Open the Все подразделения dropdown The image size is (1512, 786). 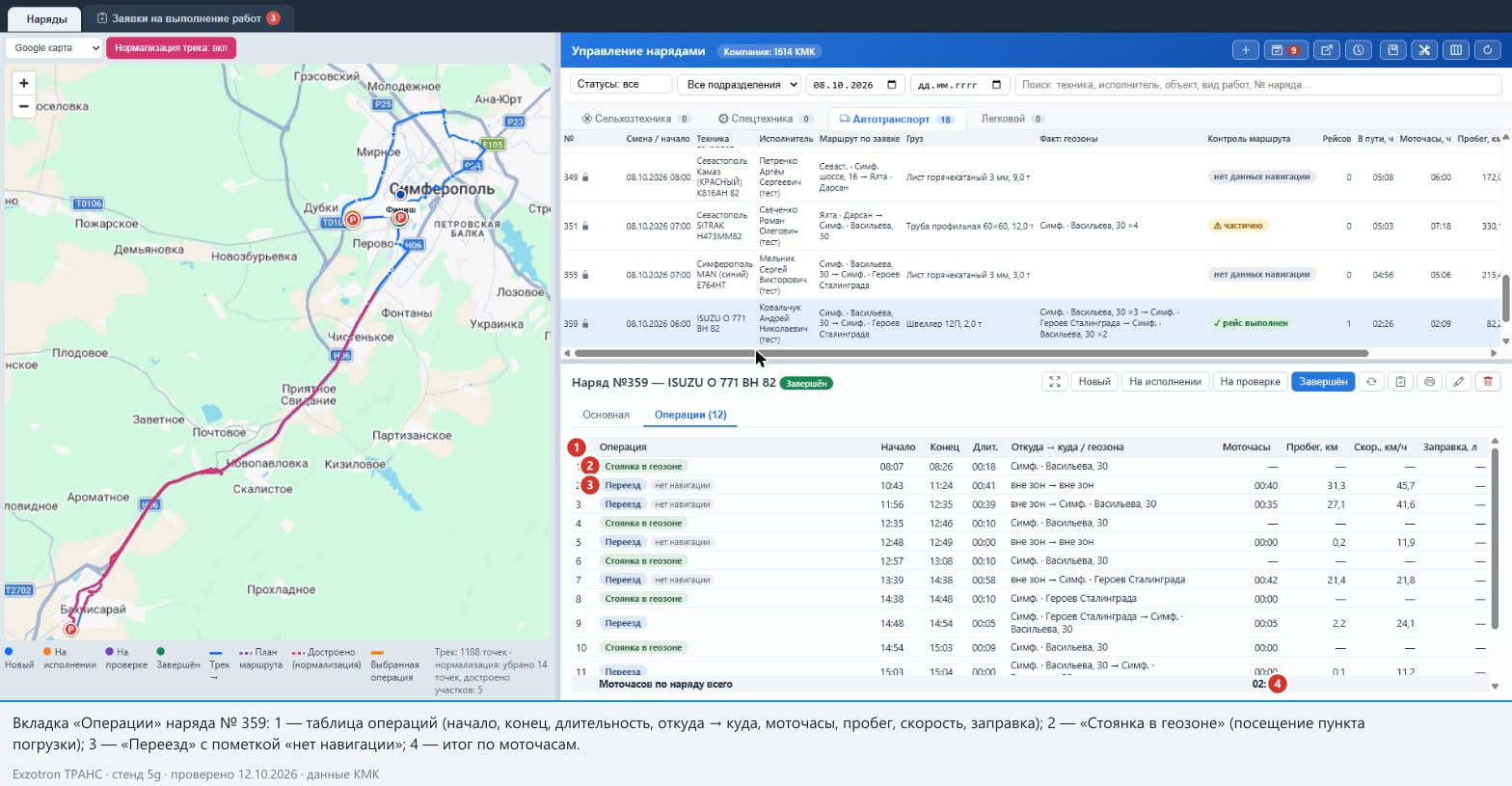tap(739, 85)
